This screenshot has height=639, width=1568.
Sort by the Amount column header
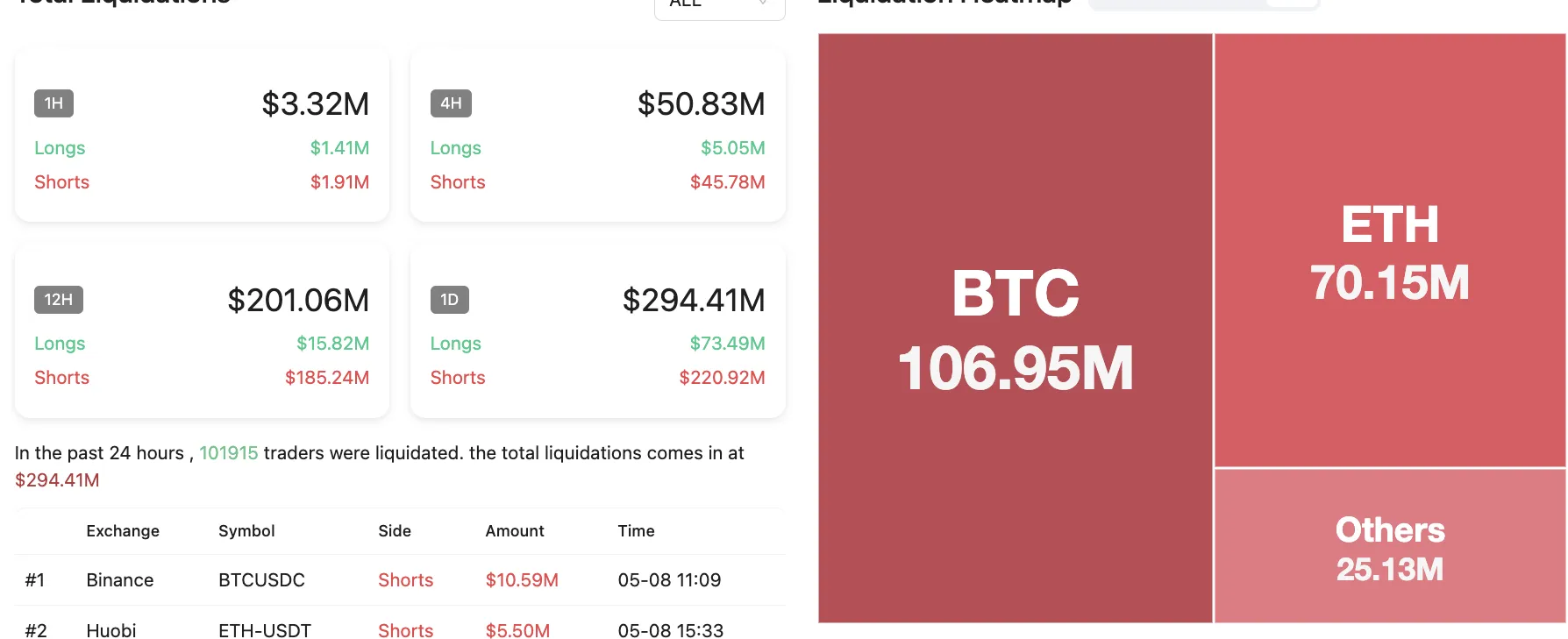pyautogui.click(x=514, y=531)
